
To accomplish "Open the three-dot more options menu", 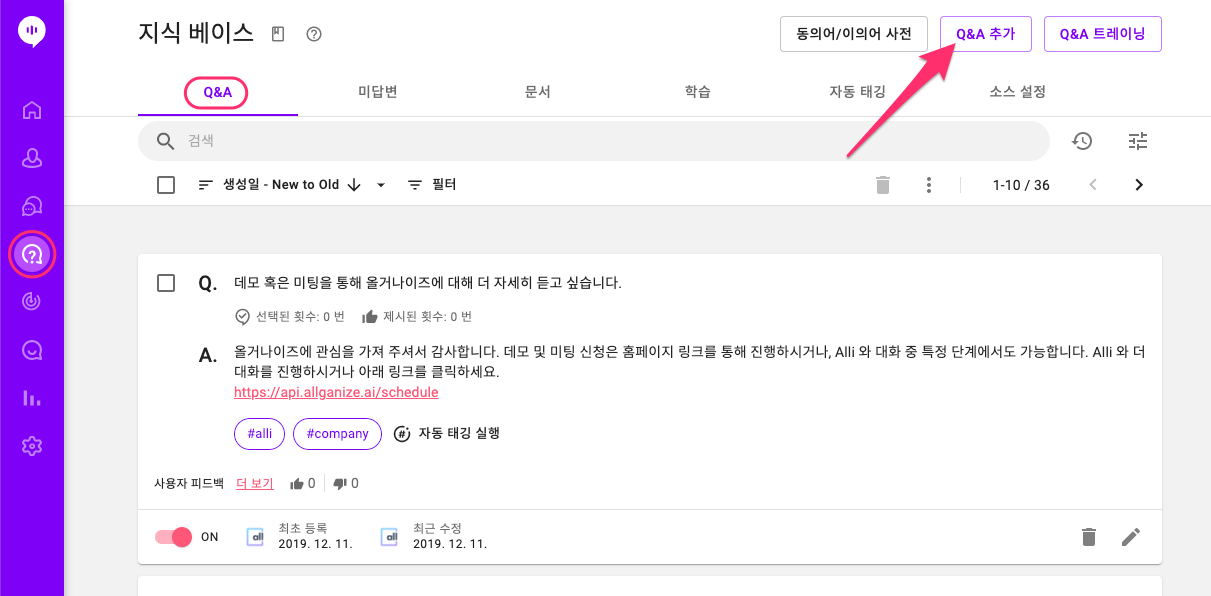I will coord(929,185).
